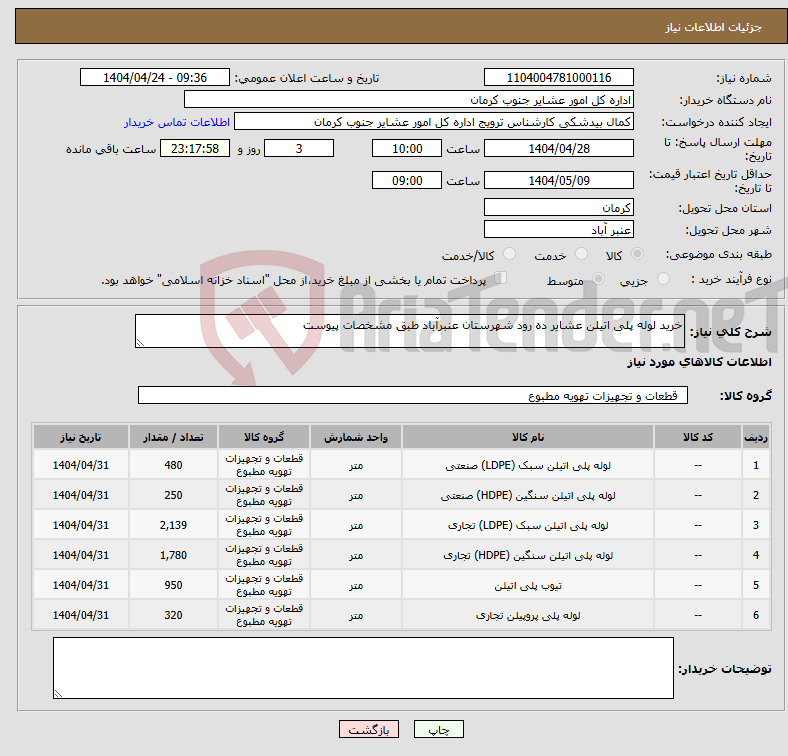Click the بازگشت (back) button
The height and width of the screenshot is (756, 788).
(369, 729)
